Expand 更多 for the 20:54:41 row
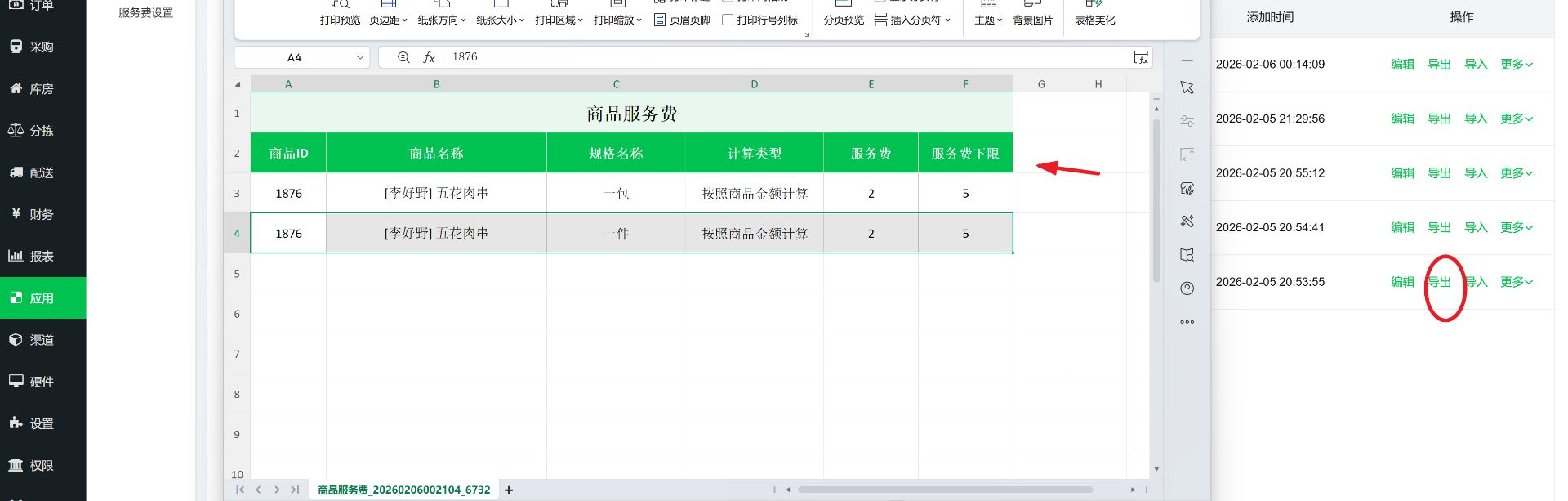1568x501 pixels. (x=1517, y=227)
